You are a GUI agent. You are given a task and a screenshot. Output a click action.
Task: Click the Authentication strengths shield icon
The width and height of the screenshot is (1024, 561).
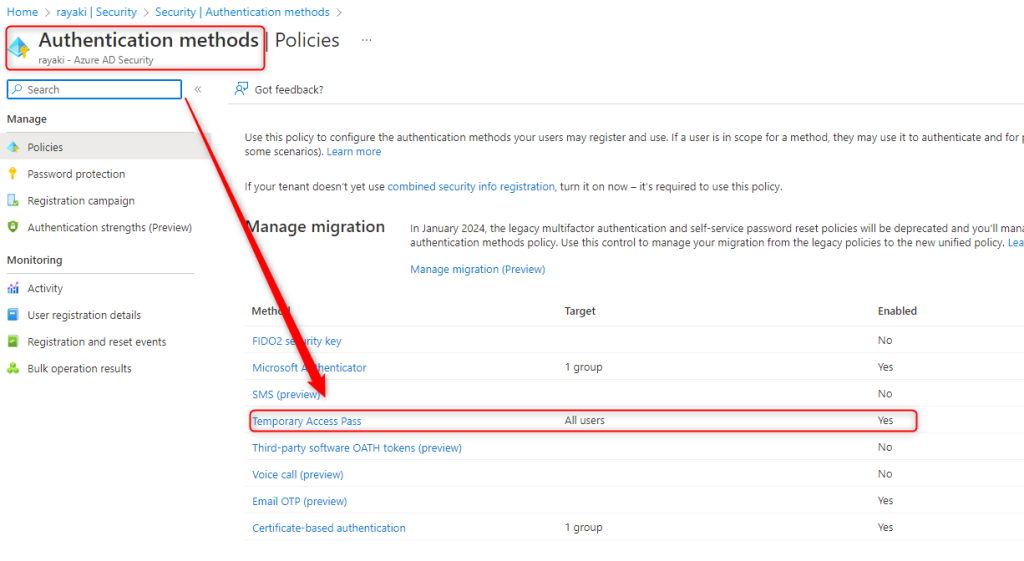pyautogui.click(x=13, y=228)
